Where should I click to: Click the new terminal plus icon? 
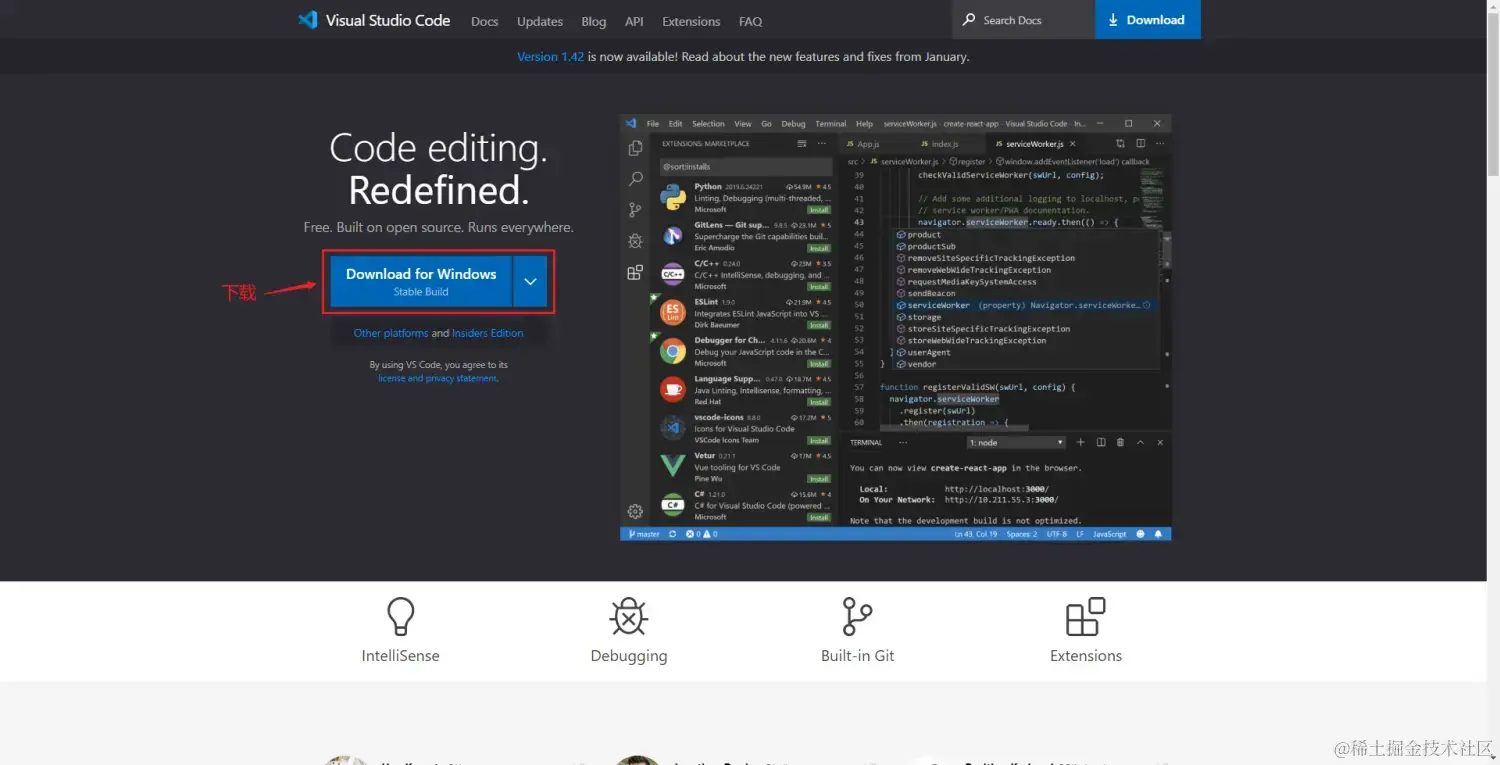[x=1081, y=442]
